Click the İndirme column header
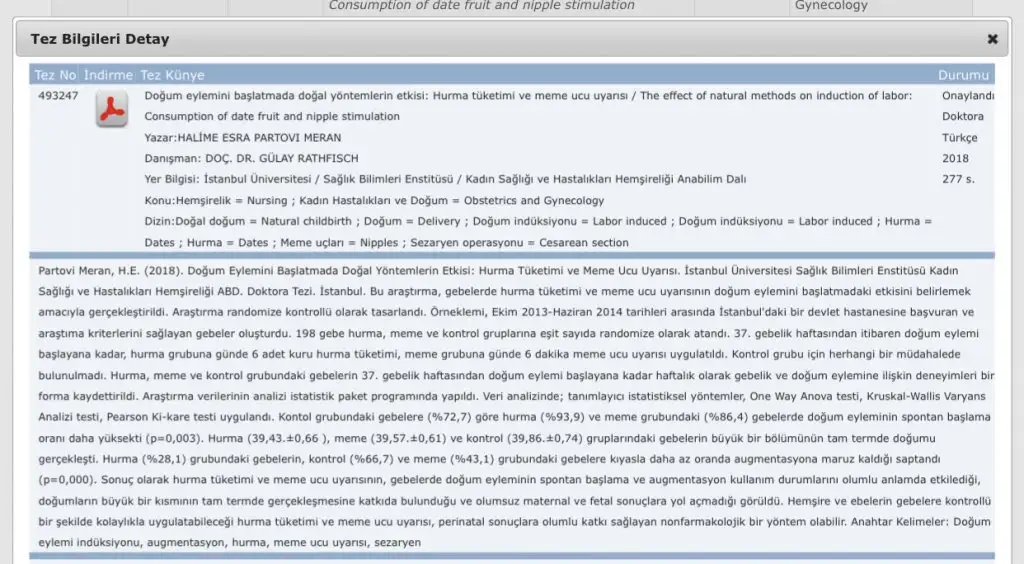 [108, 75]
